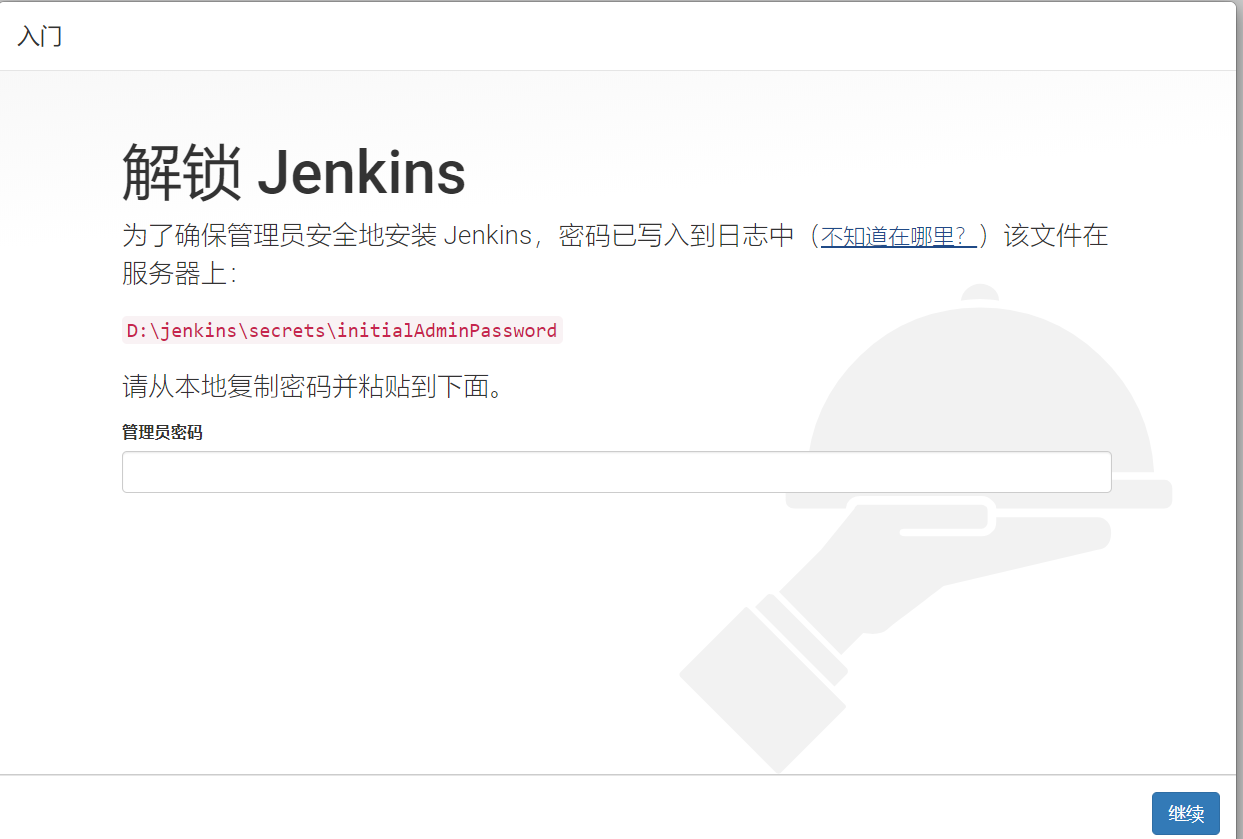The image size is (1243, 839).
Task: Click the D:\jenkins\secrets\initialAdminPassword path text
Action: coord(342,330)
